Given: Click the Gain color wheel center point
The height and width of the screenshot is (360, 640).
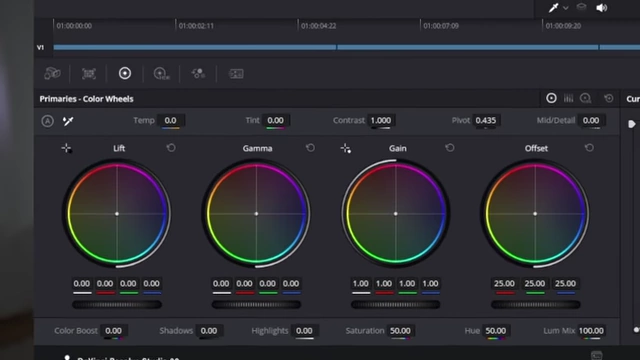Looking at the screenshot, I should pyautogui.click(x=396, y=213).
